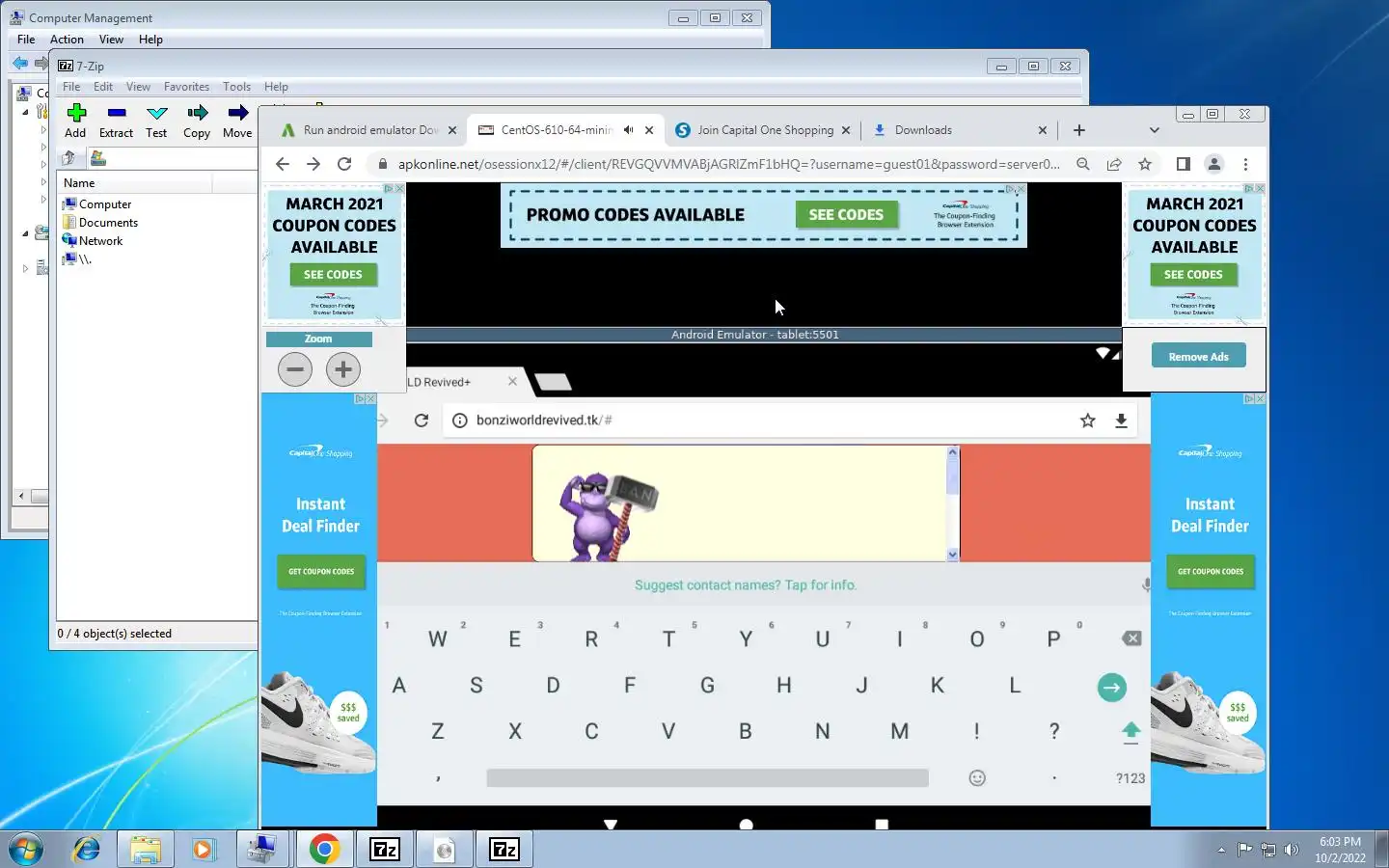Open 7-Zip File menu
This screenshot has width=1389, height=868.
[71, 87]
